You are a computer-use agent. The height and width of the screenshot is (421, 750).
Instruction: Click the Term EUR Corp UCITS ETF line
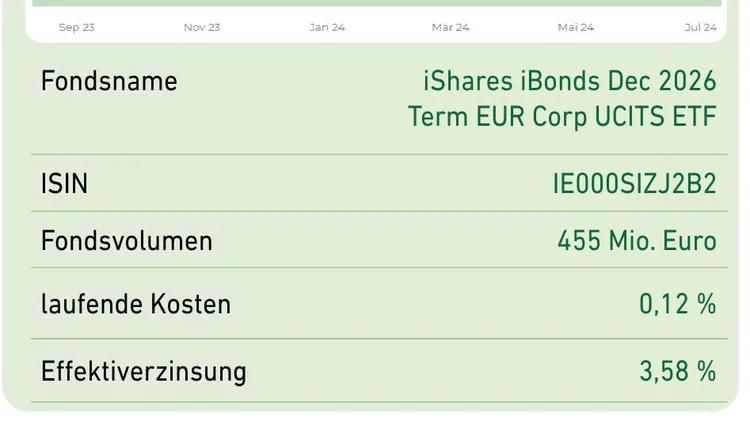click(x=562, y=117)
